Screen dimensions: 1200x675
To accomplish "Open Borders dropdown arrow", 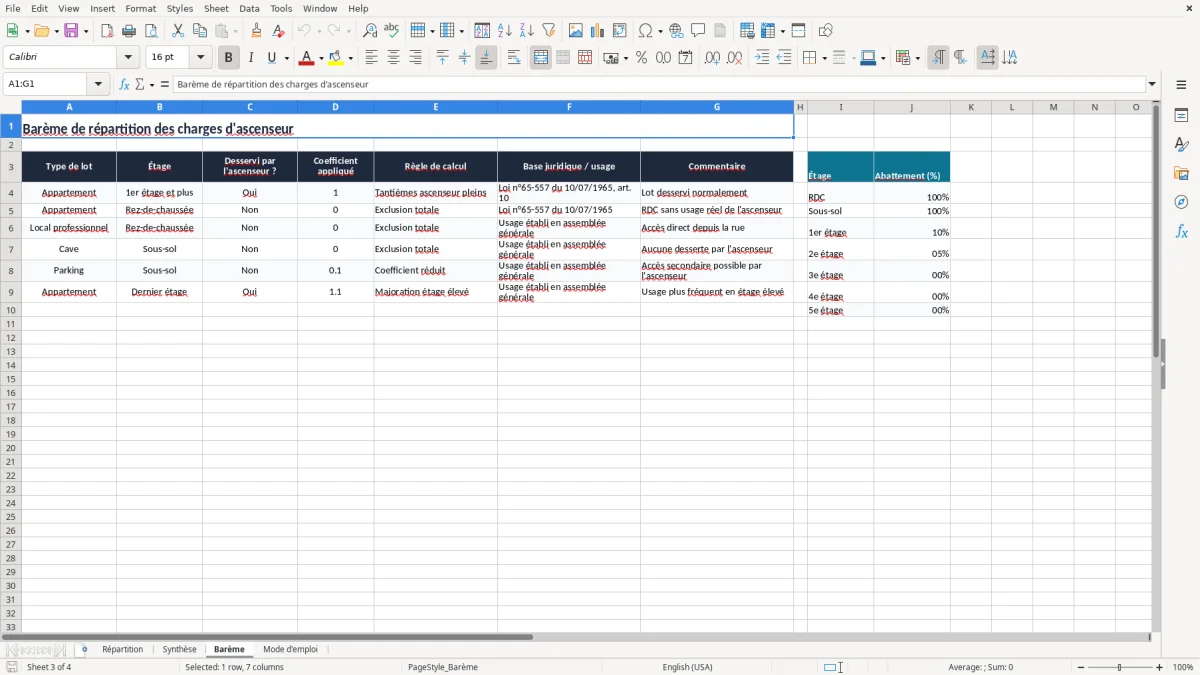I will 824,59.
